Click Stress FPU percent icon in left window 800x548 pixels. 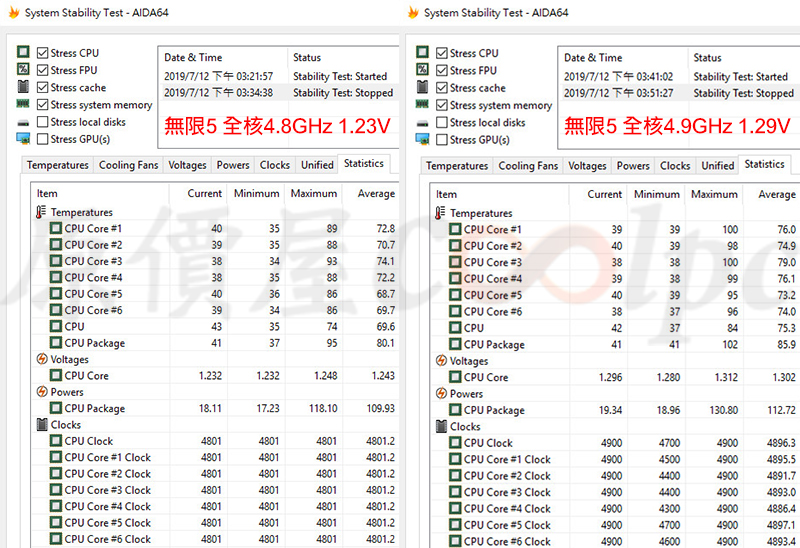23,69
